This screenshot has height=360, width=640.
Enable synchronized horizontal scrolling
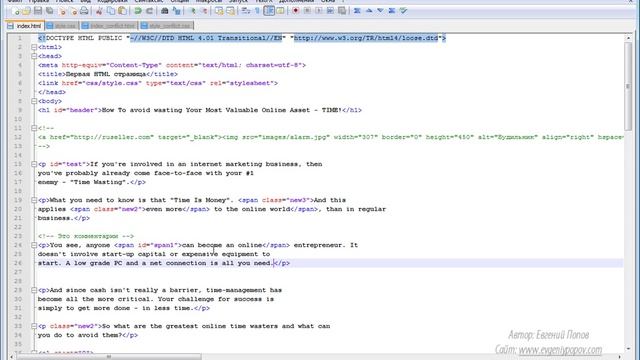pyautogui.click(x=231, y=11)
